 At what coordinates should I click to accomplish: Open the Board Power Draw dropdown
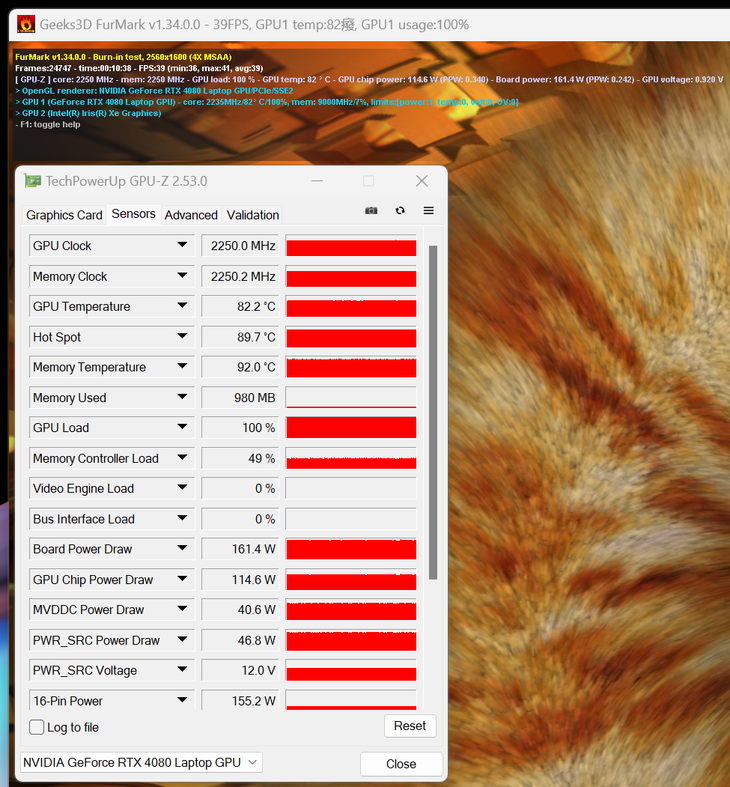click(182, 549)
